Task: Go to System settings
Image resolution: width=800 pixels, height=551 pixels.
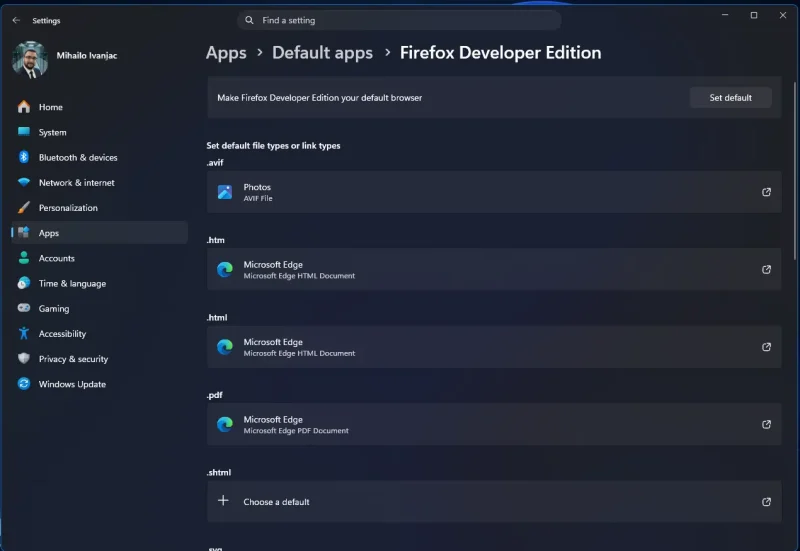Action: click(99, 132)
